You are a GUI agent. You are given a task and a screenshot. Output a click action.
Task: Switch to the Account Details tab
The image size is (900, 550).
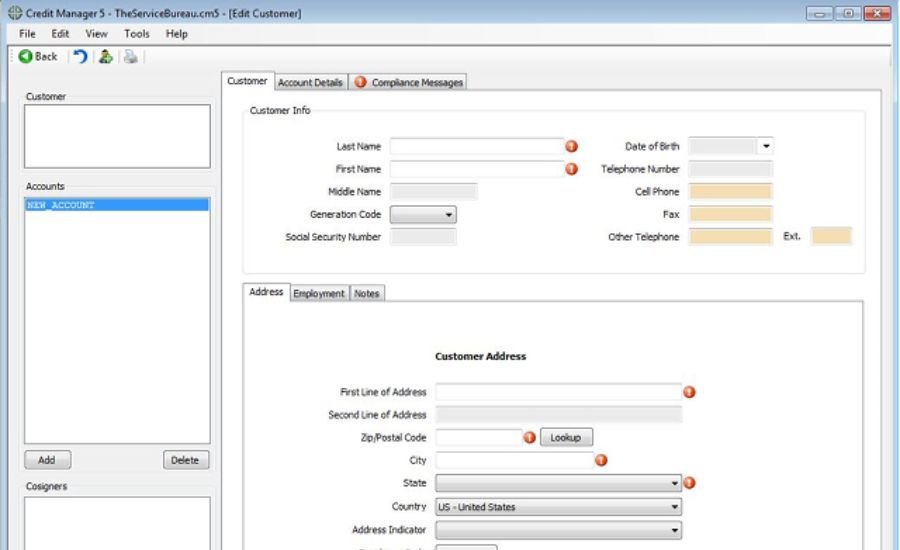point(311,83)
